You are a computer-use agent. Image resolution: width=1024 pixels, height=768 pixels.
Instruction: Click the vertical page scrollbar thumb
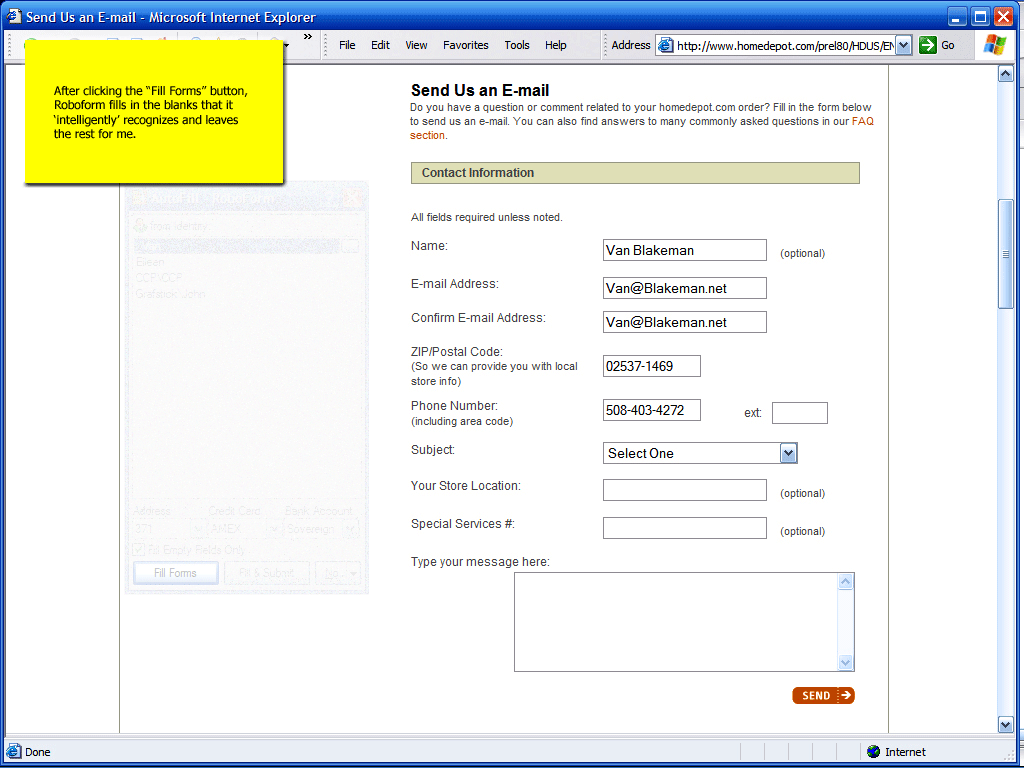click(x=1005, y=254)
